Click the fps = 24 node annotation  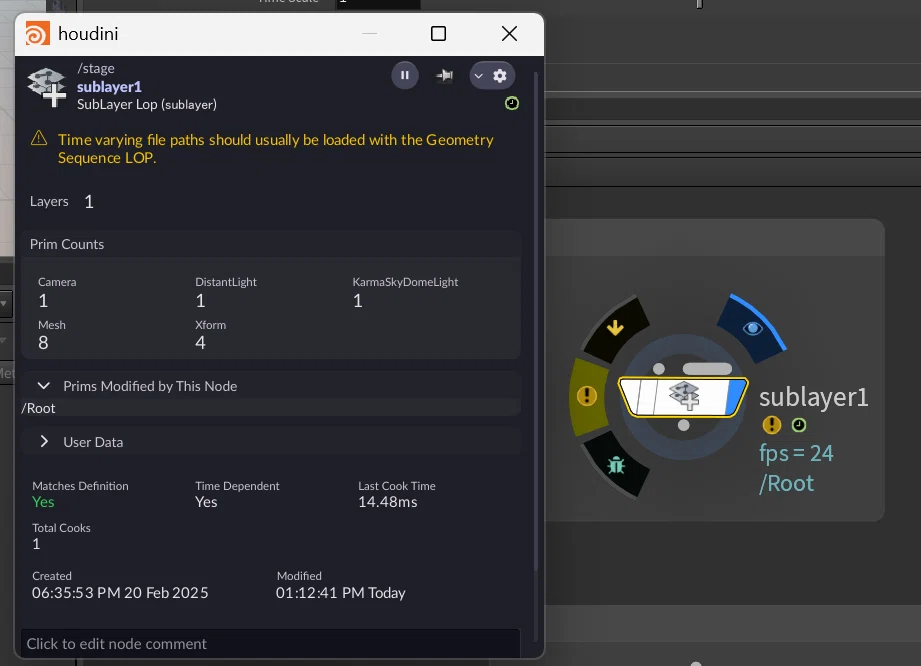(796, 453)
